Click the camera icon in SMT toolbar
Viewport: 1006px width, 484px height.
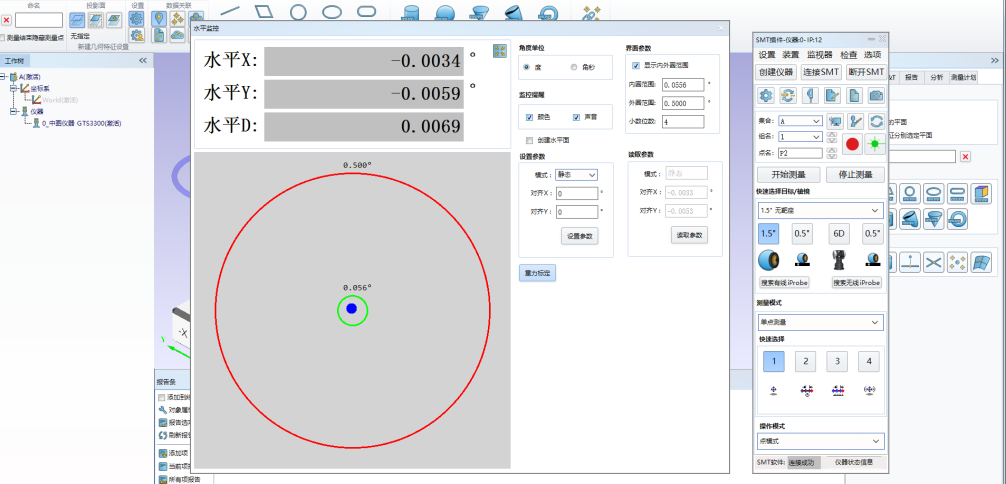(x=876, y=96)
